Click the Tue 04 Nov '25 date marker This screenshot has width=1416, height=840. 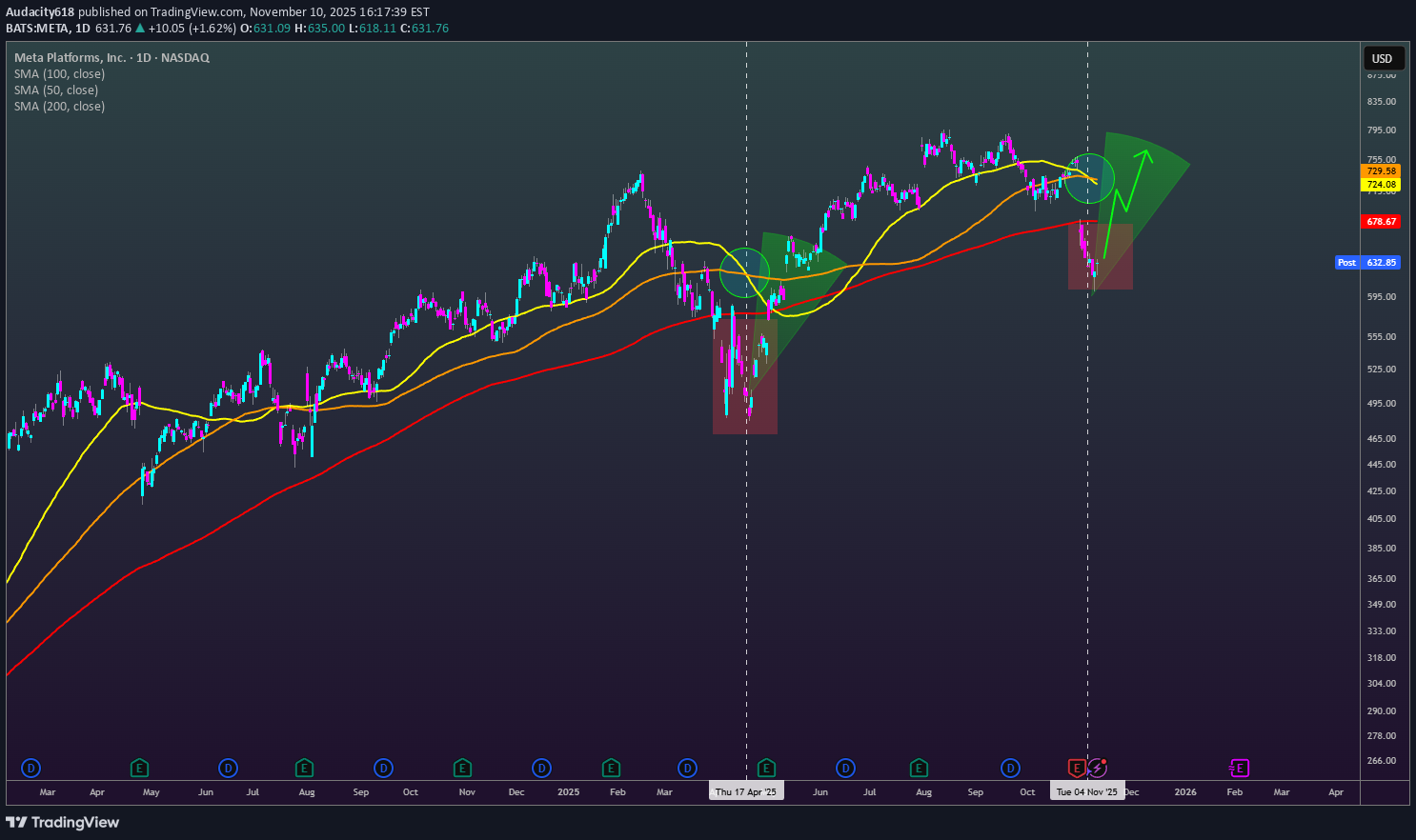tap(1086, 791)
